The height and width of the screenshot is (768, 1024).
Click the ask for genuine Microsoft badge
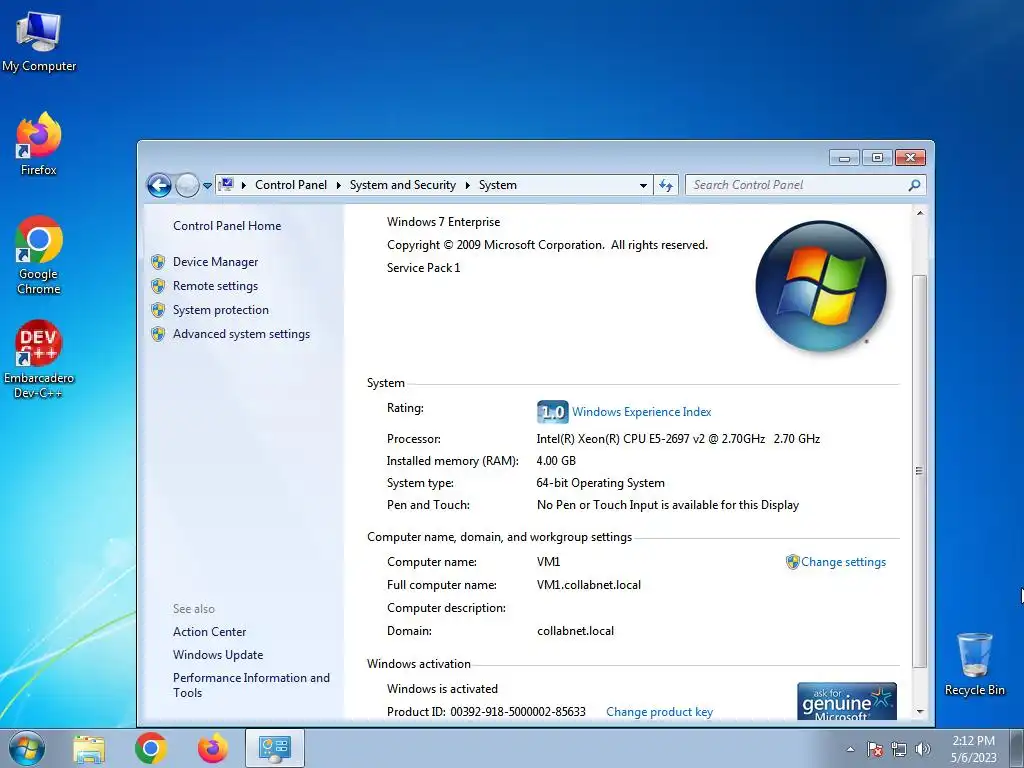[x=846, y=701]
